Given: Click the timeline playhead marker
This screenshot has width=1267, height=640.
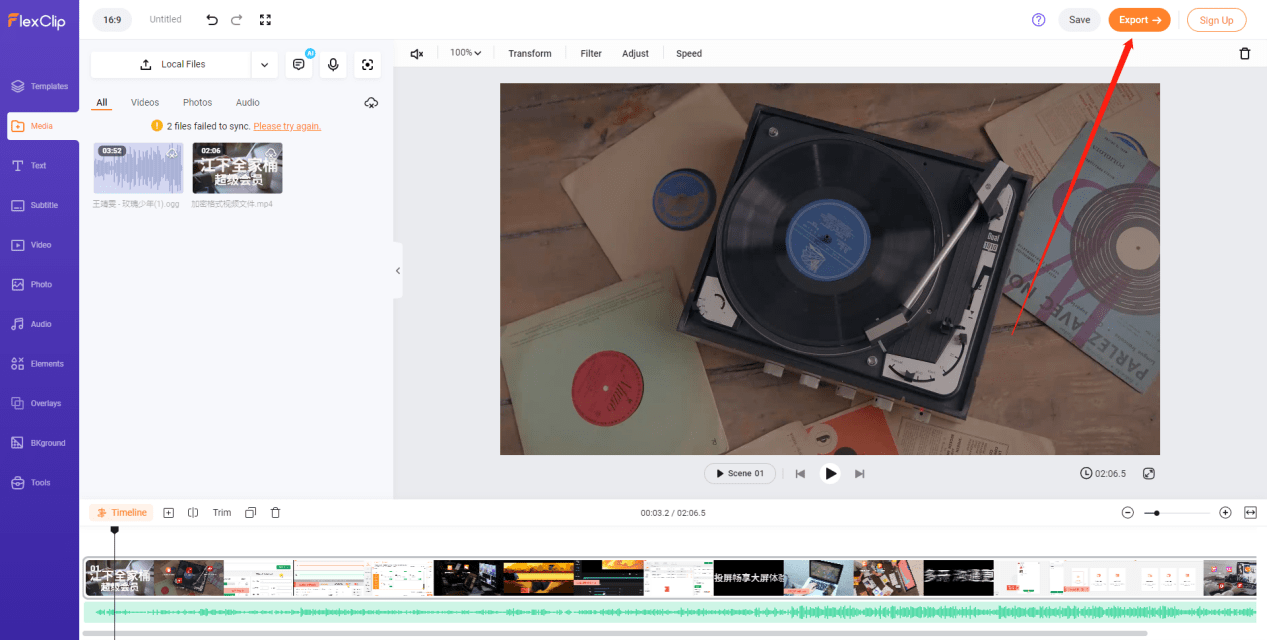Looking at the screenshot, I should tap(114, 530).
